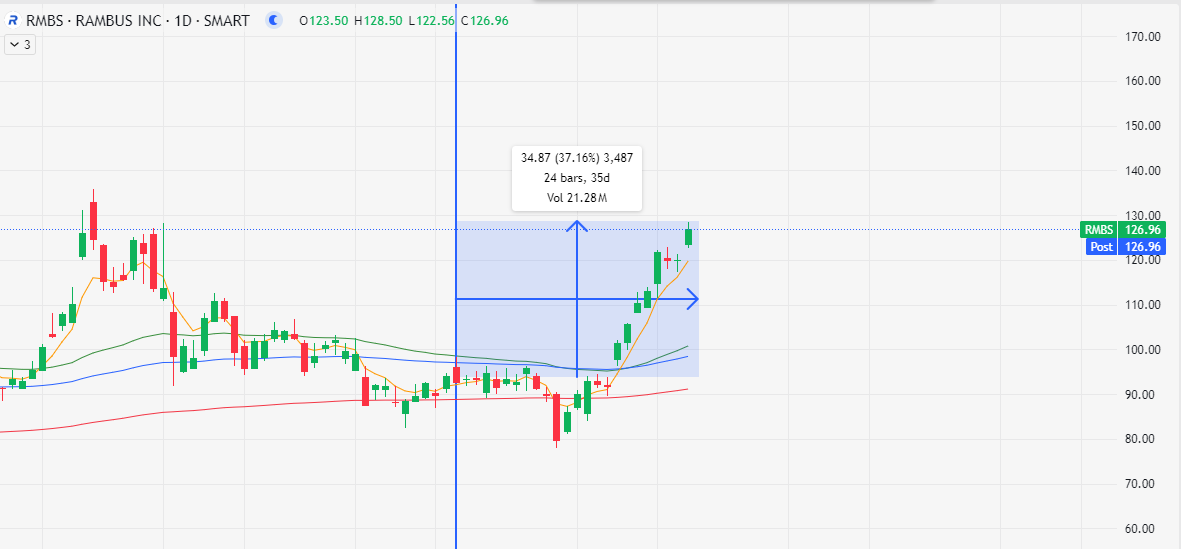Click the blue Post 126.96 price label
Image resolution: width=1181 pixels, height=549 pixels.
[1125, 246]
